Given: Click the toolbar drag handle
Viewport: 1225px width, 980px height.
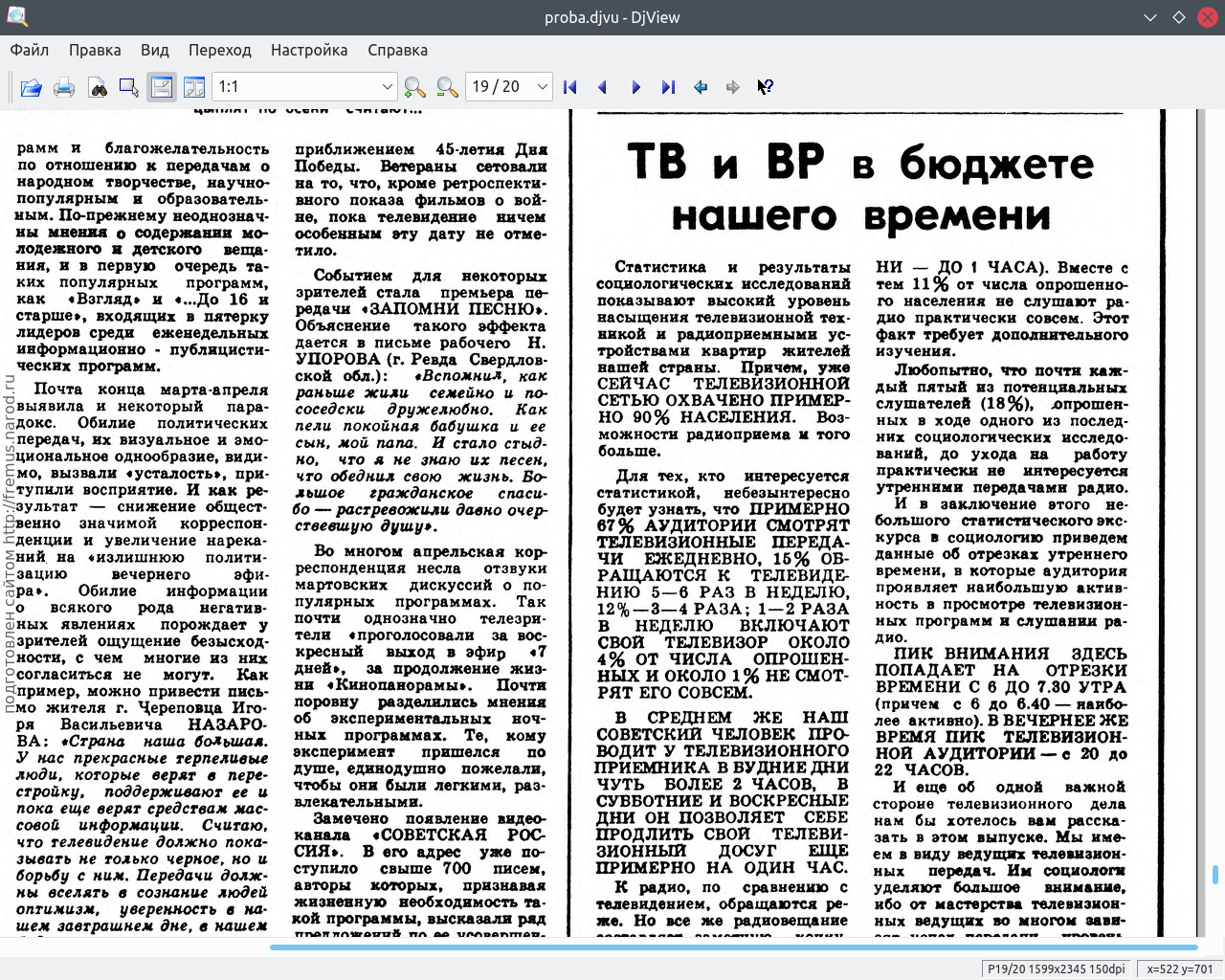Looking at the screenshot, I should (11, 87).
